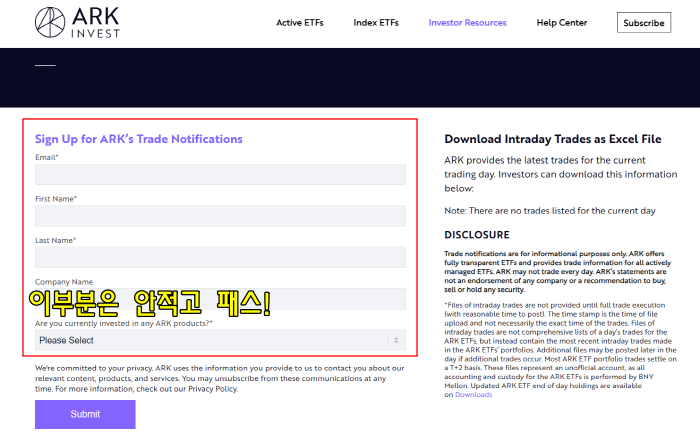Focus the Email input field
Image resolution: width=700 pixels, height=435 pixels.
pos(220,174)
